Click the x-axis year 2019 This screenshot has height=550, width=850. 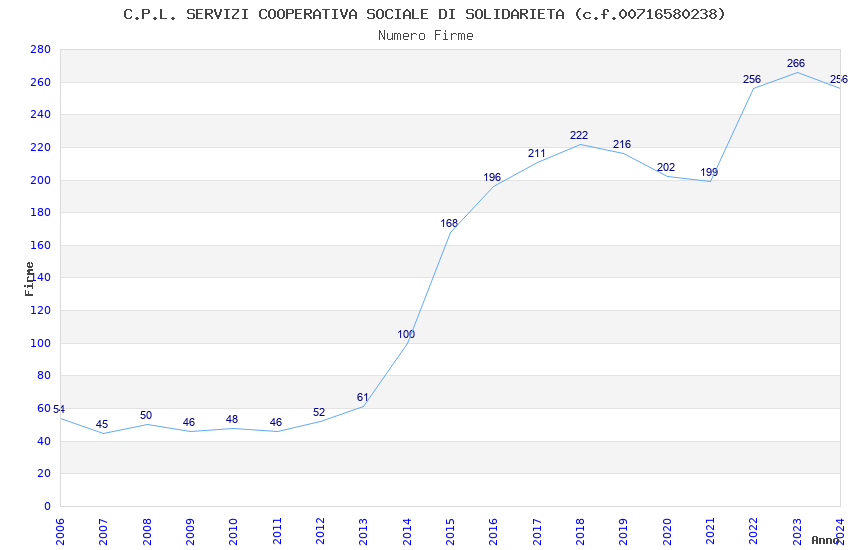click(x=623, y=531)
